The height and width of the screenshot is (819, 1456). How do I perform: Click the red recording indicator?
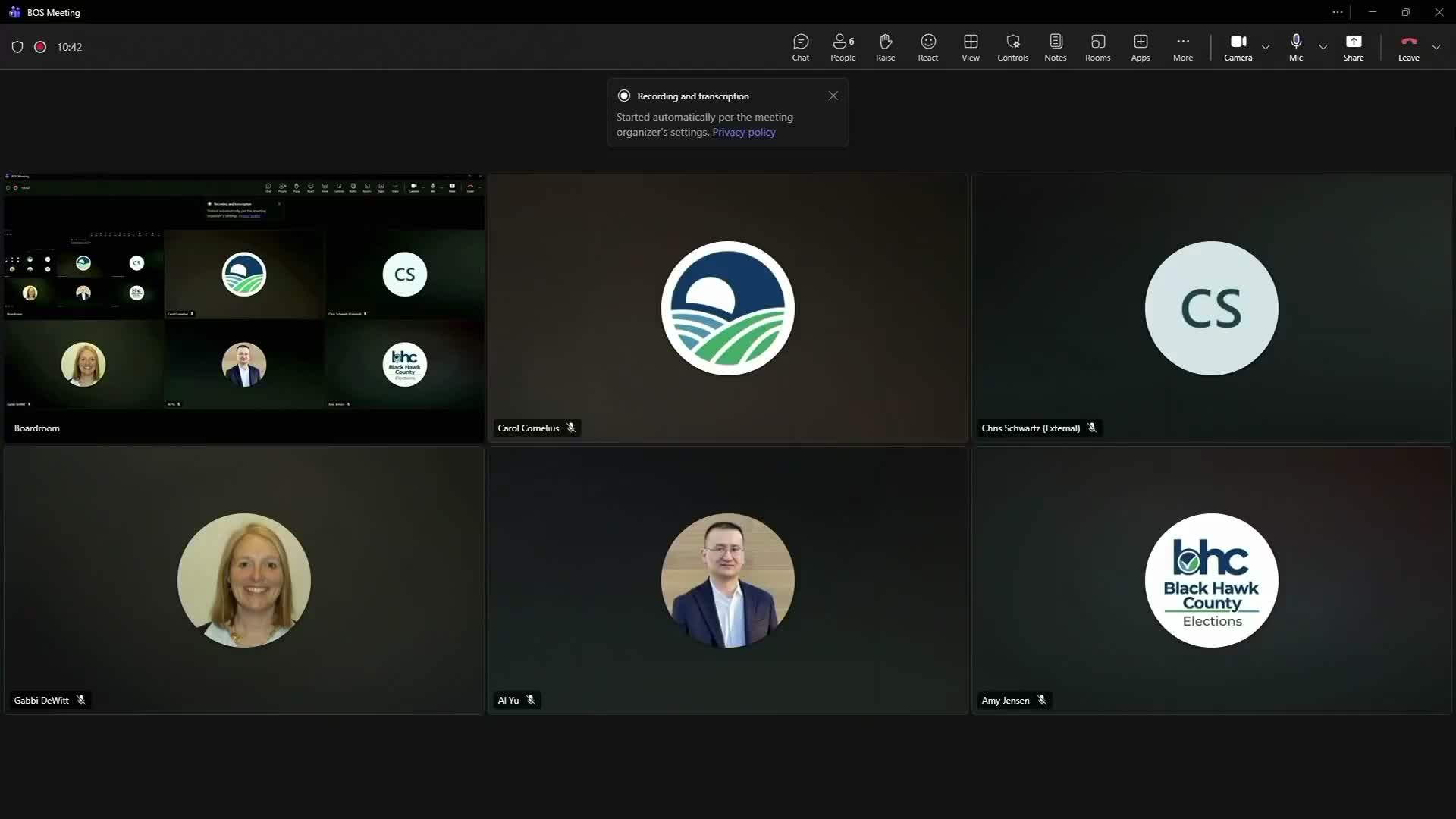[40, 47]
